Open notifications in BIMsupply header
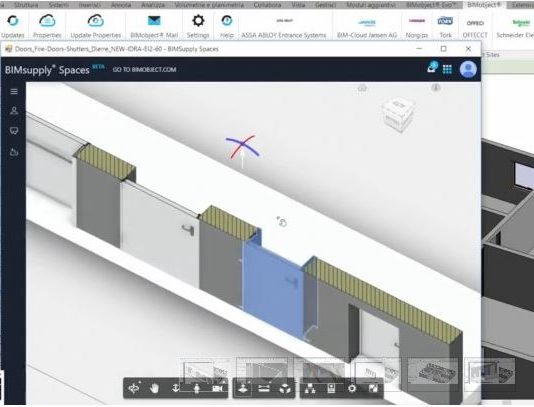Screen dimensions: 534x407 click(x=432, y=67)
